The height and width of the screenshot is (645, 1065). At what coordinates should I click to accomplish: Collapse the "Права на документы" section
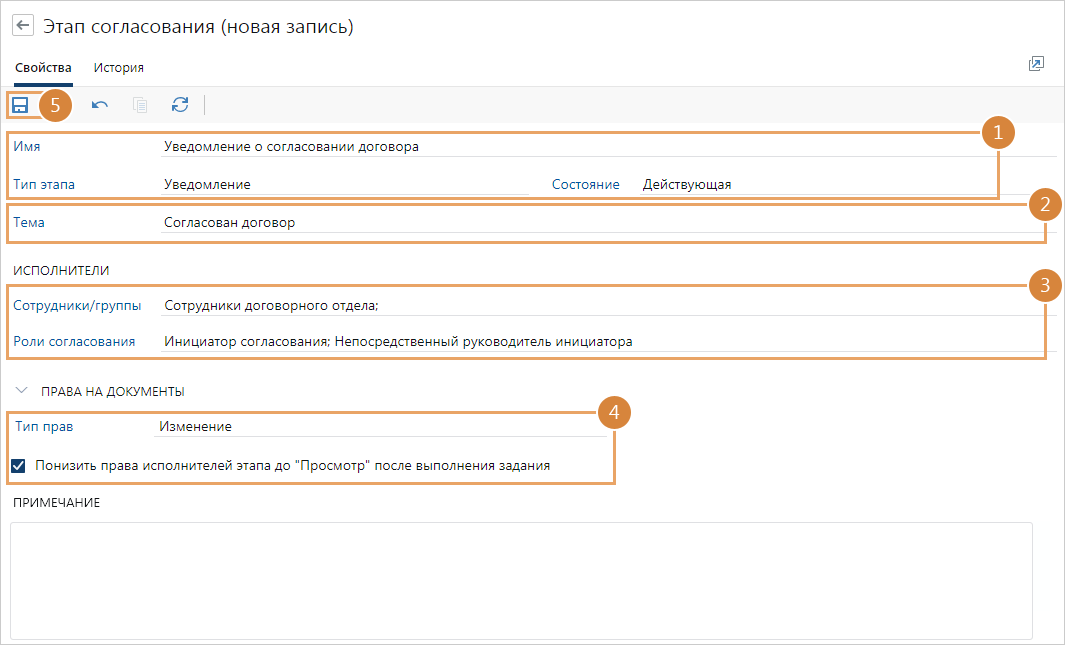click(x=22, y=391)
